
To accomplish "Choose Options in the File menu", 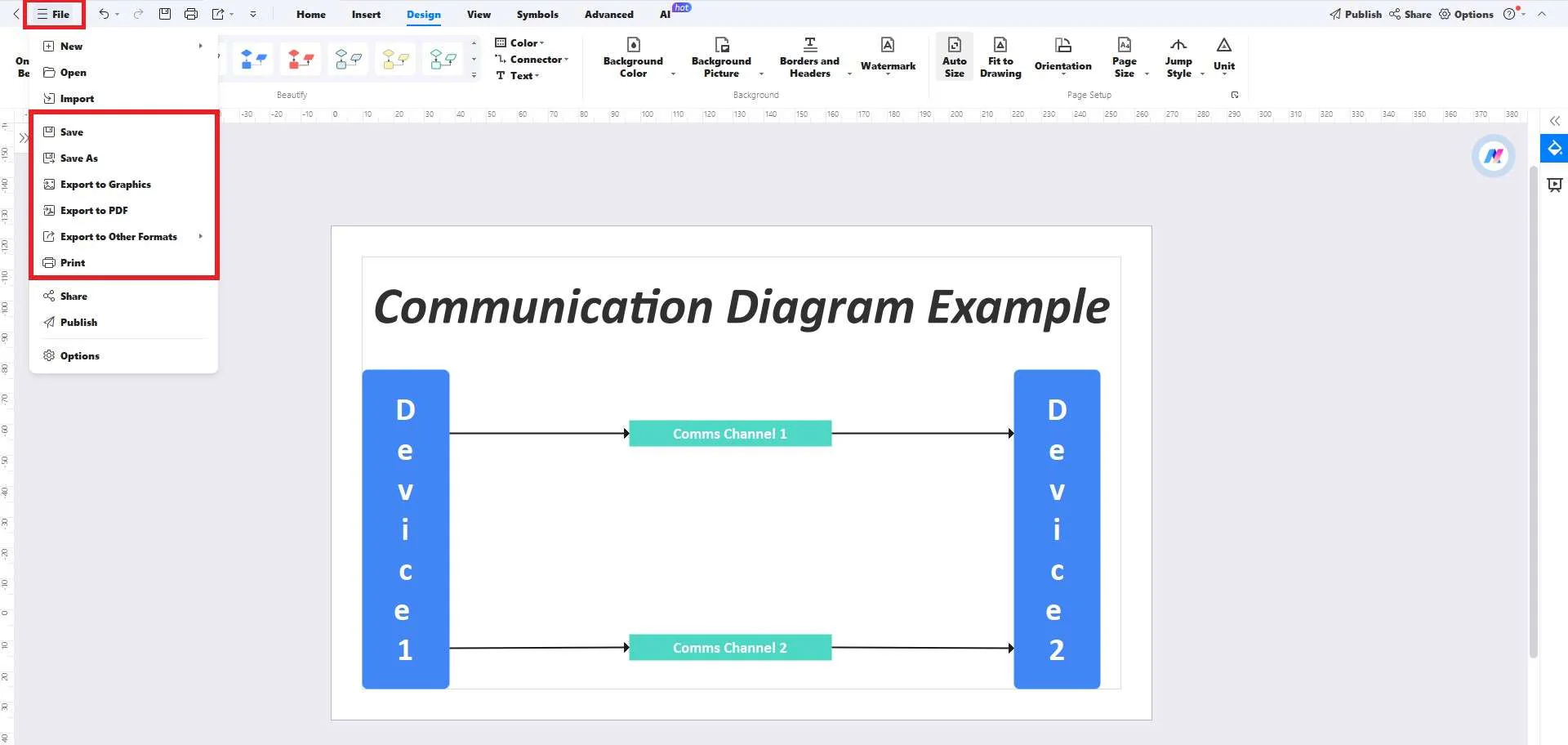I will (124, 356).
